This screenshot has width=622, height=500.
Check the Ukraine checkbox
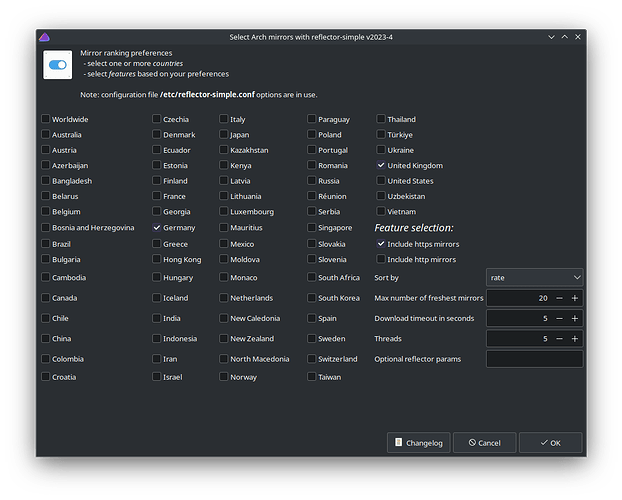coord(381,150)
